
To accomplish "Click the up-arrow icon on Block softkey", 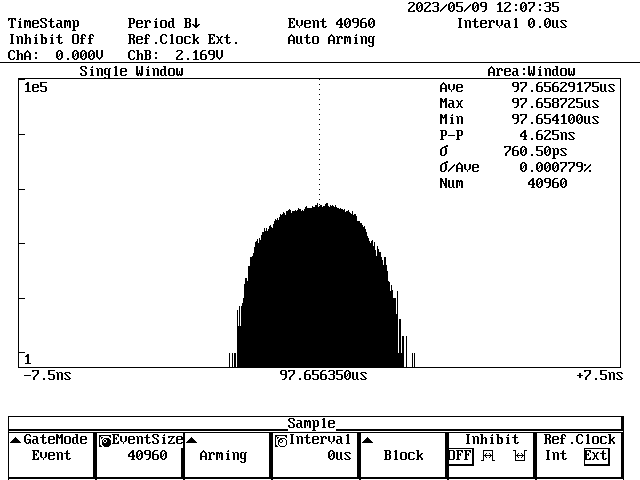I will (x=367, y=440).
